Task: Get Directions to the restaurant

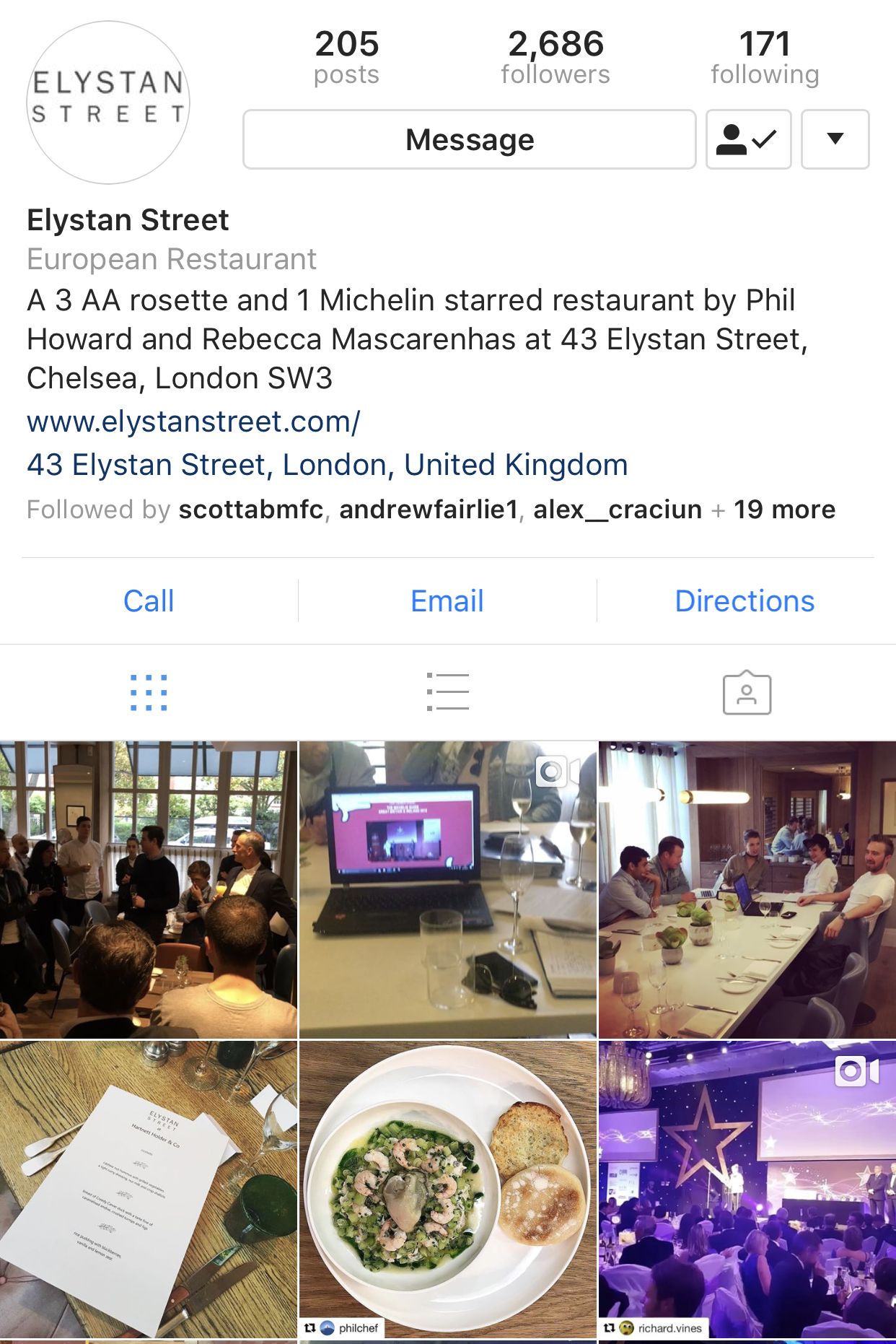Action: (x=745, y=601)
